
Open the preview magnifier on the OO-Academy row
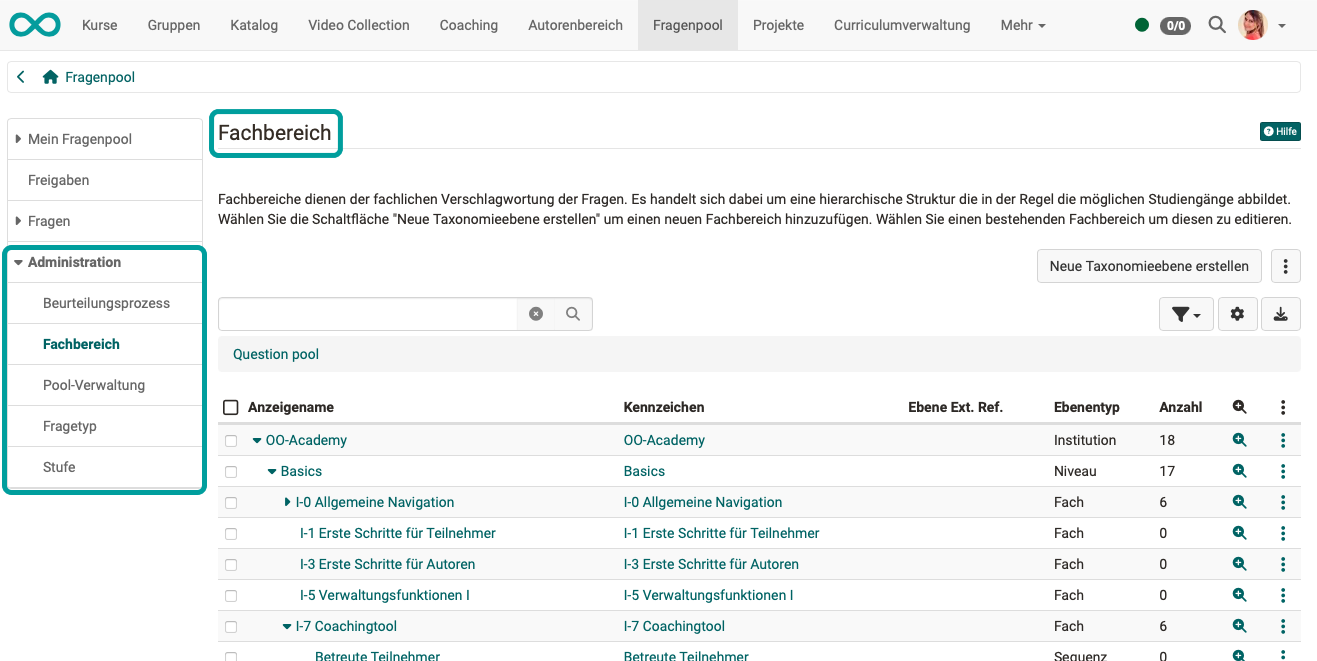(x=1239, y=440)
